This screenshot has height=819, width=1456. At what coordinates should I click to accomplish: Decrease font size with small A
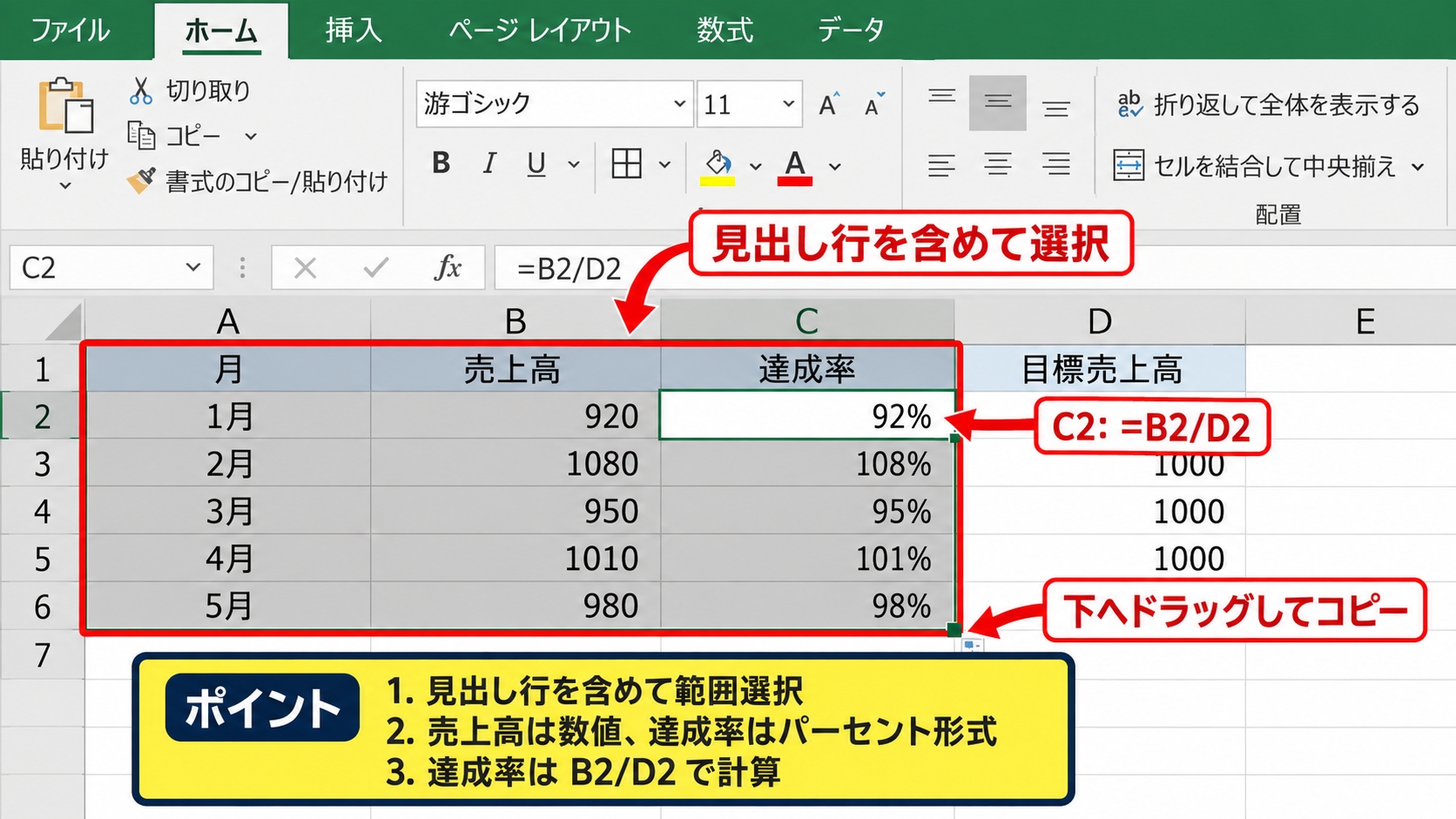tap(874, 104)
